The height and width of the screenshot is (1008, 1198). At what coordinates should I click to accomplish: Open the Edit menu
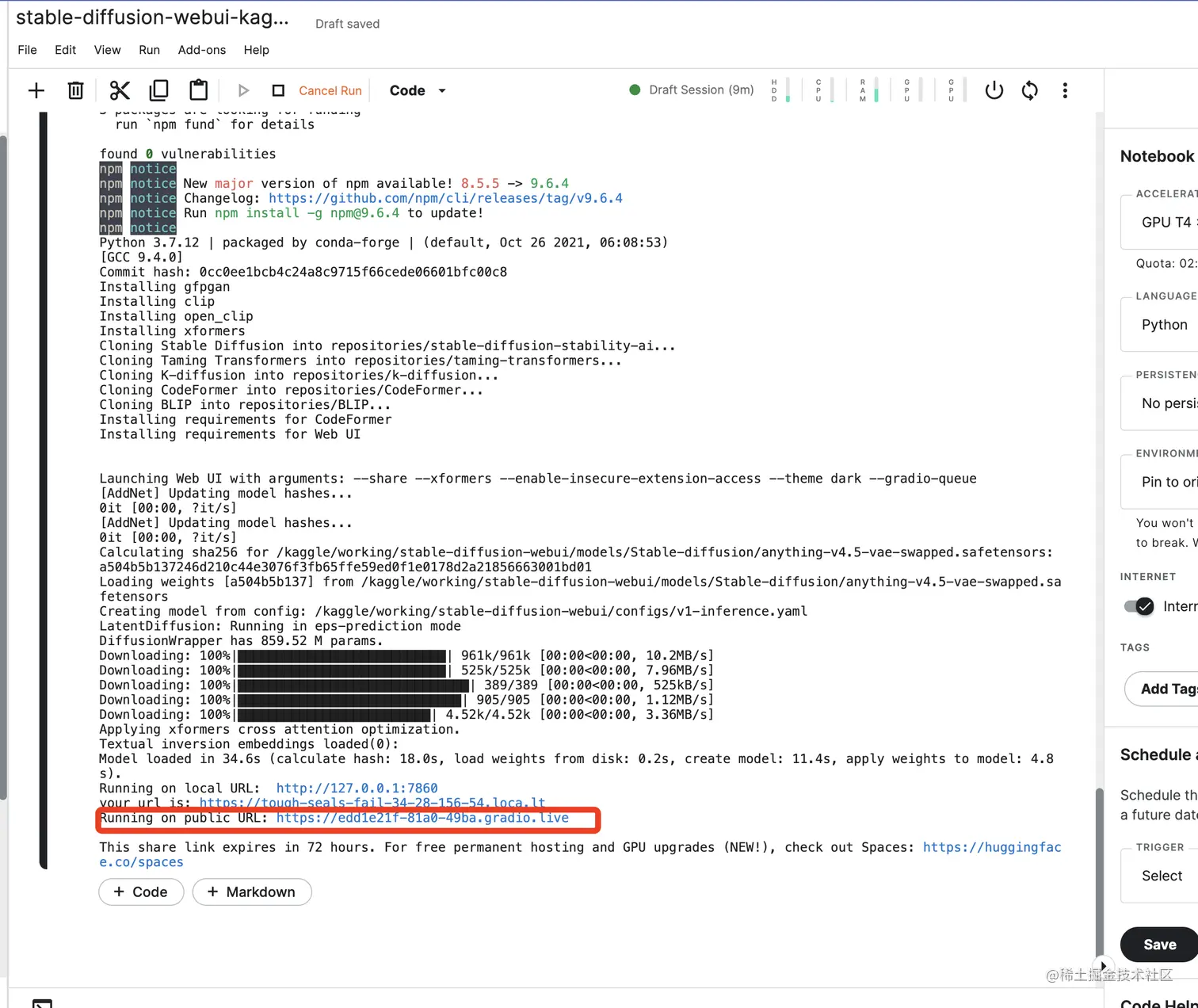pyautogui.click(x=65, y=50)
